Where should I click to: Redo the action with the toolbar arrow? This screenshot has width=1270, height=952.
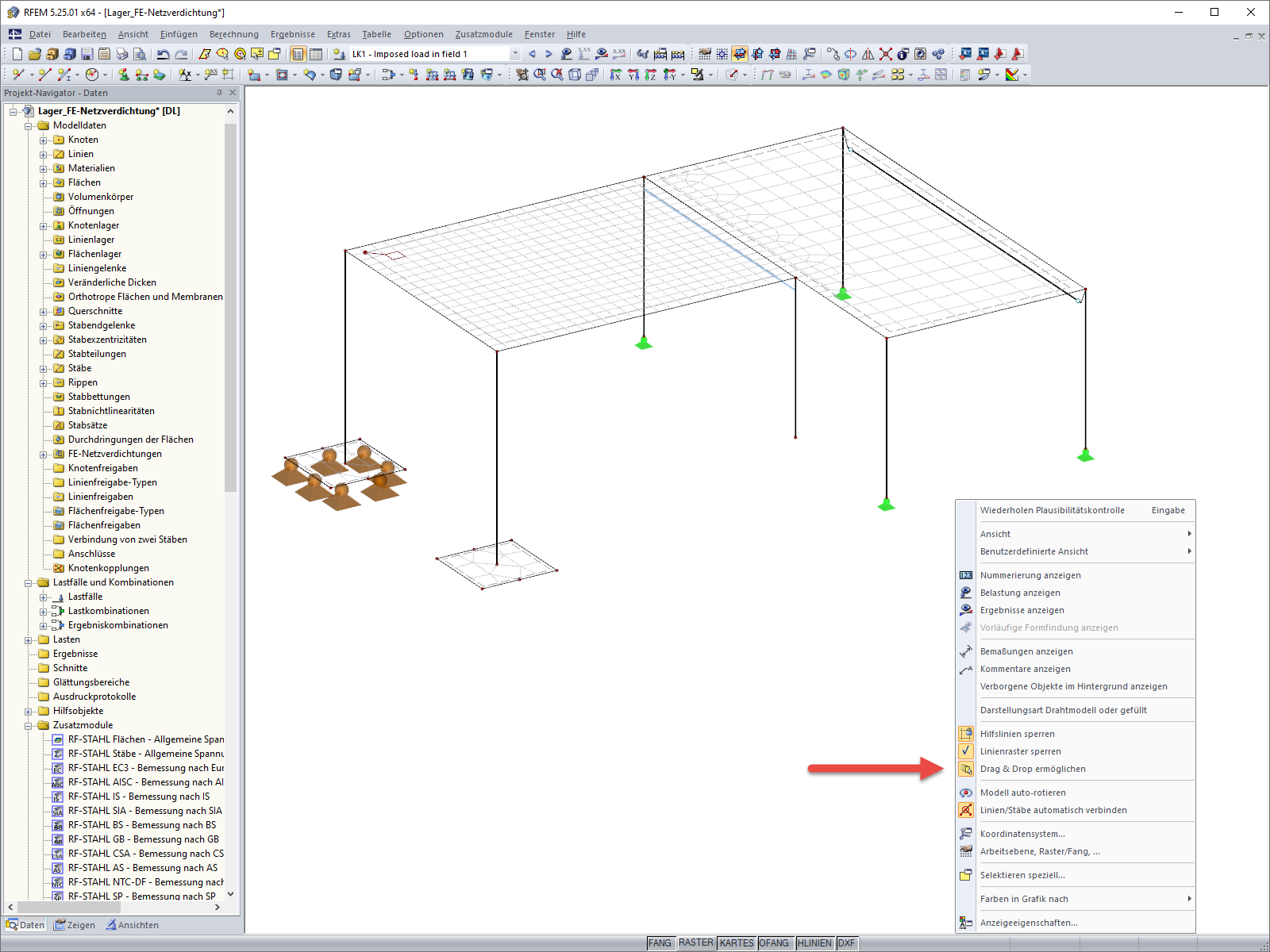click(x=181, y=54)
